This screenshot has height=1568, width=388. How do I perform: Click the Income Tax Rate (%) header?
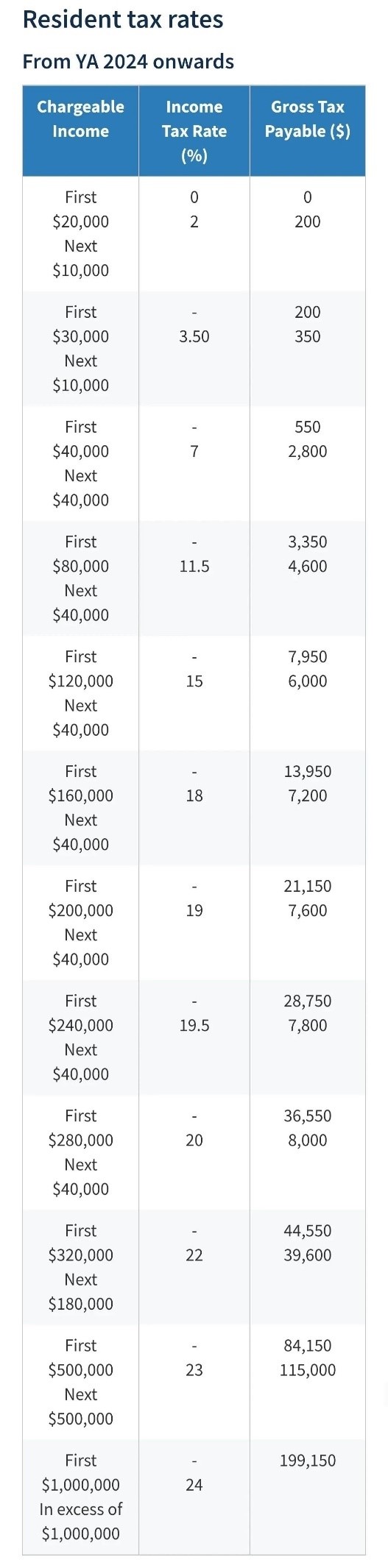pos(194,131)
